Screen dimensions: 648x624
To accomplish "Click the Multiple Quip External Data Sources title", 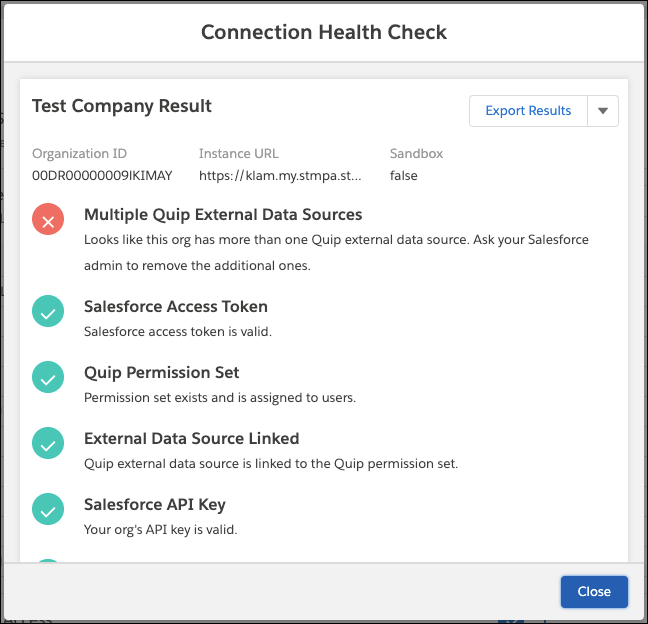I will 223,215.
